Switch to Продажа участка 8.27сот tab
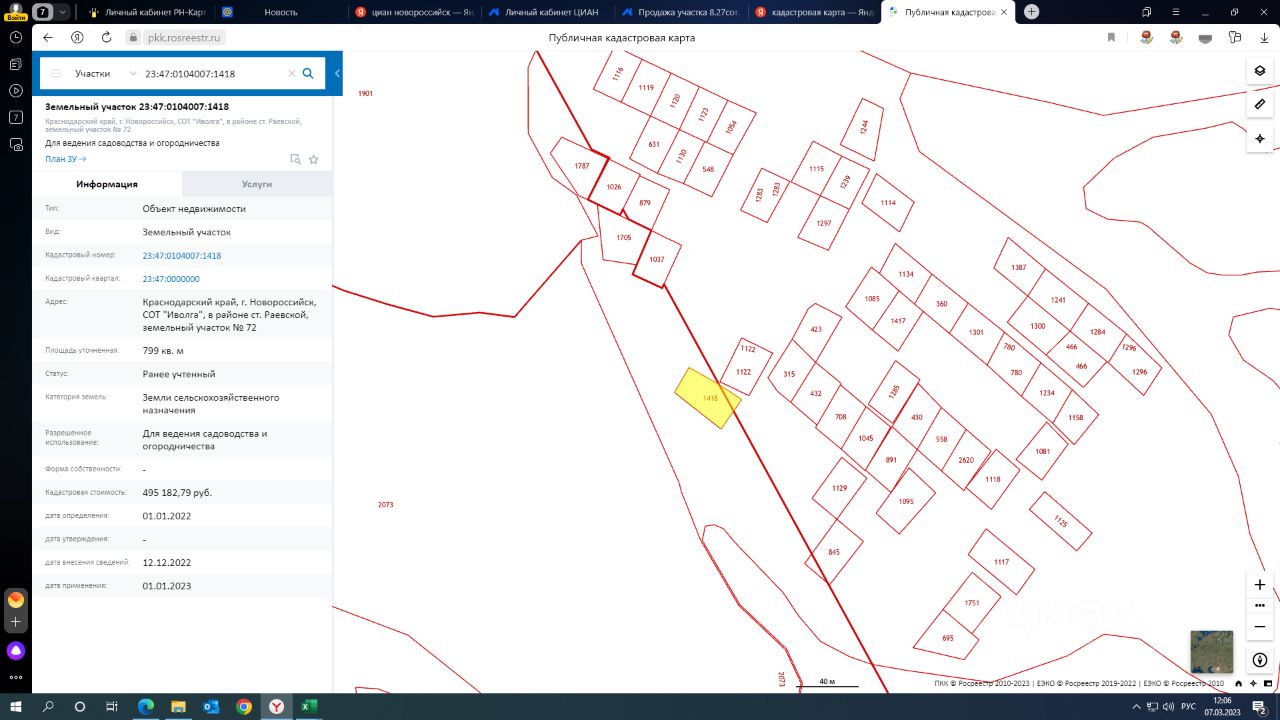1280x720 pixels. [681, 12]
